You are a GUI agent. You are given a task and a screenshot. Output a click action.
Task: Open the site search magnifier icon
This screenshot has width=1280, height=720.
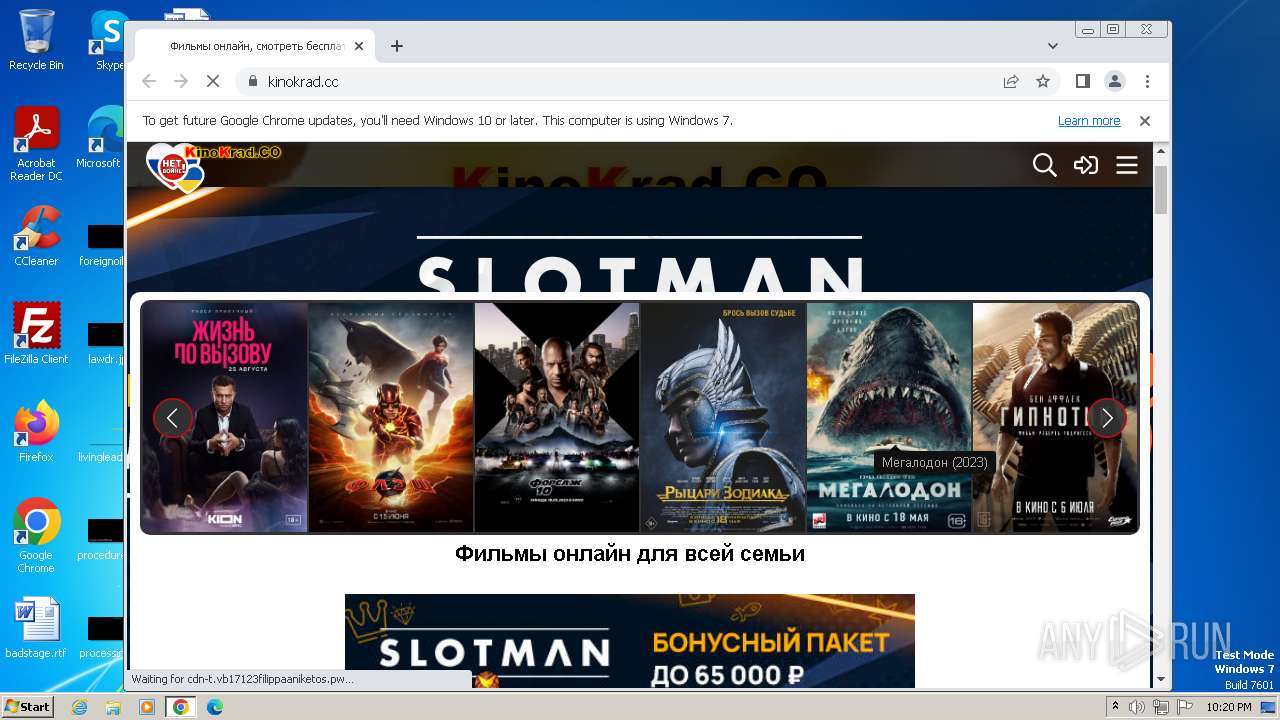[x=1044, y=165]
